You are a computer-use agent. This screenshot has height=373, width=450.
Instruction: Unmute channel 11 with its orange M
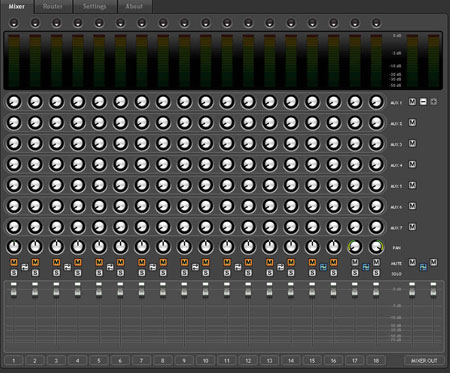click(x=227, y=262)
